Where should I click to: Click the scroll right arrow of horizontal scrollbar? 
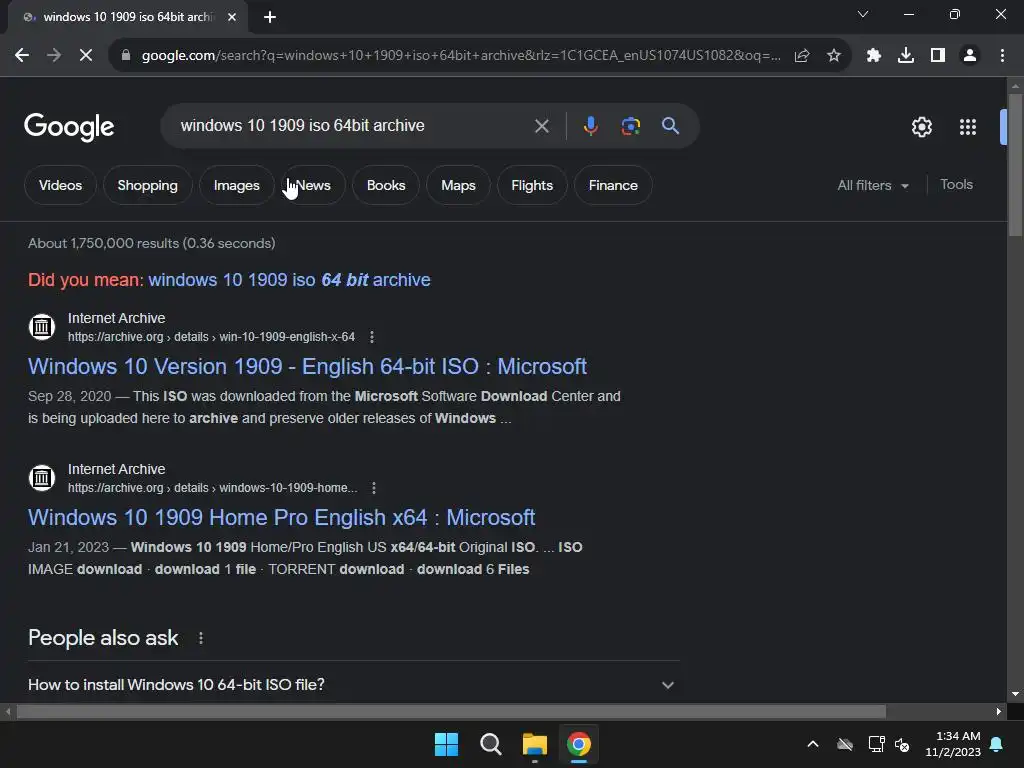click(x=999, y=711)
